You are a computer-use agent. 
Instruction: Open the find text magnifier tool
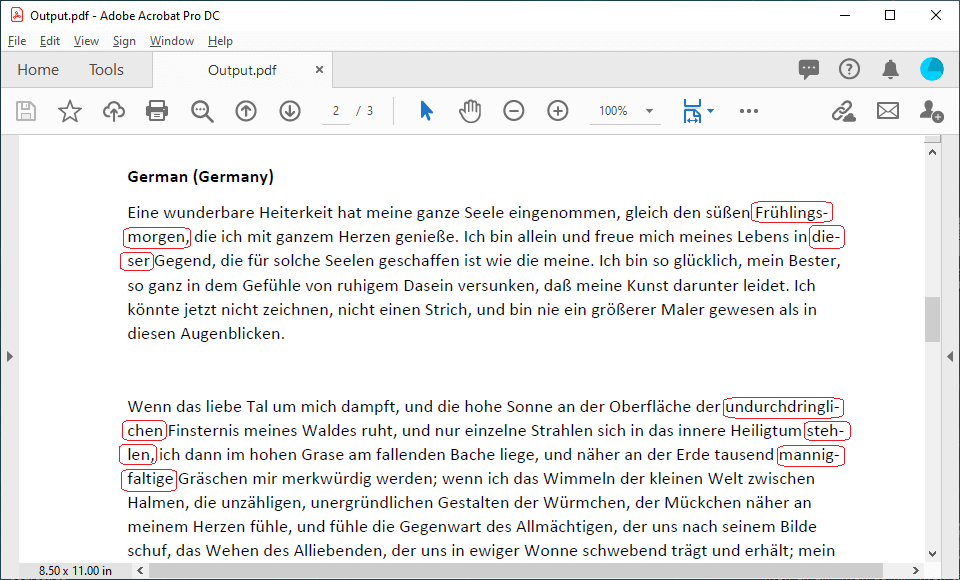tap(202, 111)
